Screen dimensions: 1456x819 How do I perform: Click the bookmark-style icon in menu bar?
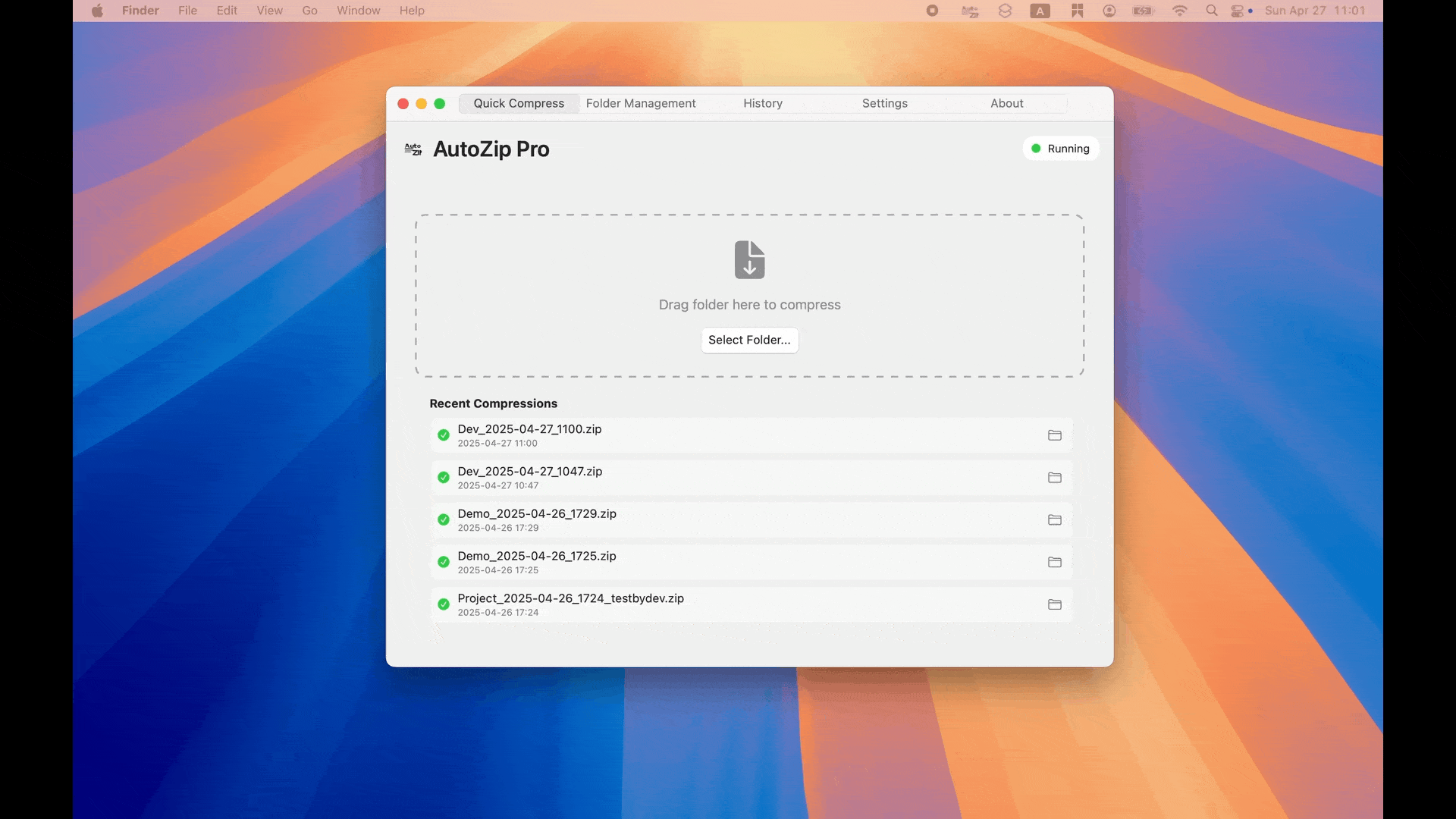point(1077,11)
